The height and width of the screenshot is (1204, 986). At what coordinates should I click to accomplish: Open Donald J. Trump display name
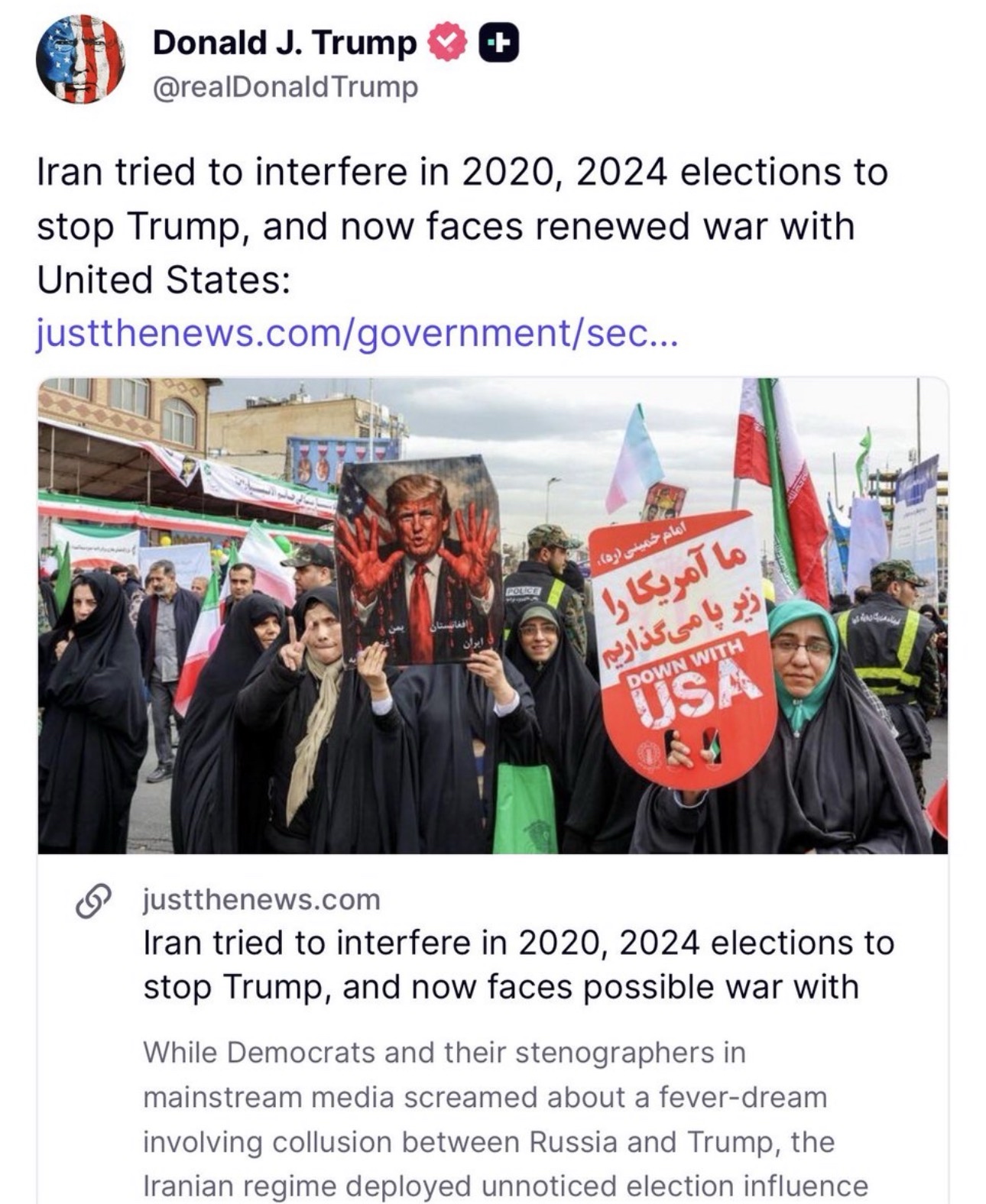pyautogui.click(x=284, y=43)
